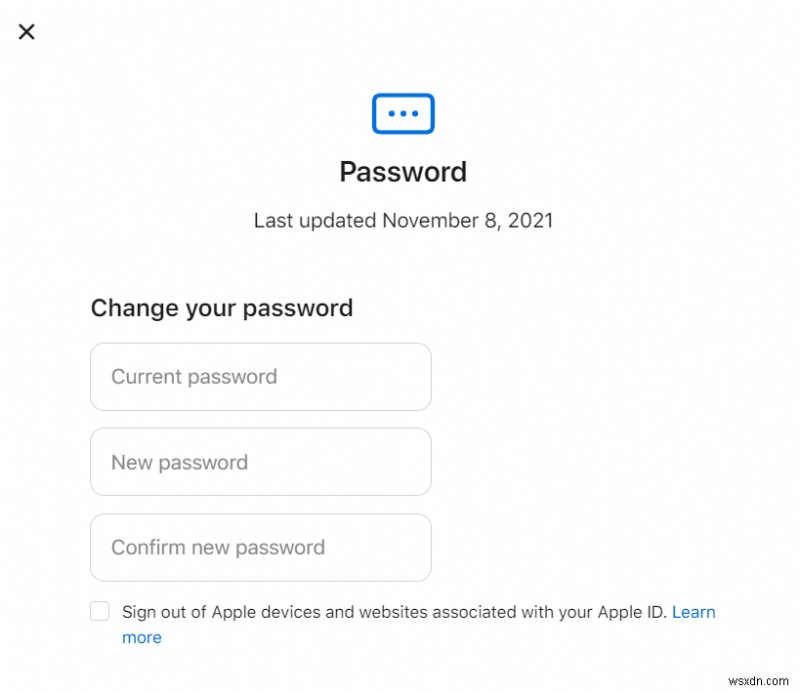Open the 'Learn more' link
The image size is (800, 691).
694,612
